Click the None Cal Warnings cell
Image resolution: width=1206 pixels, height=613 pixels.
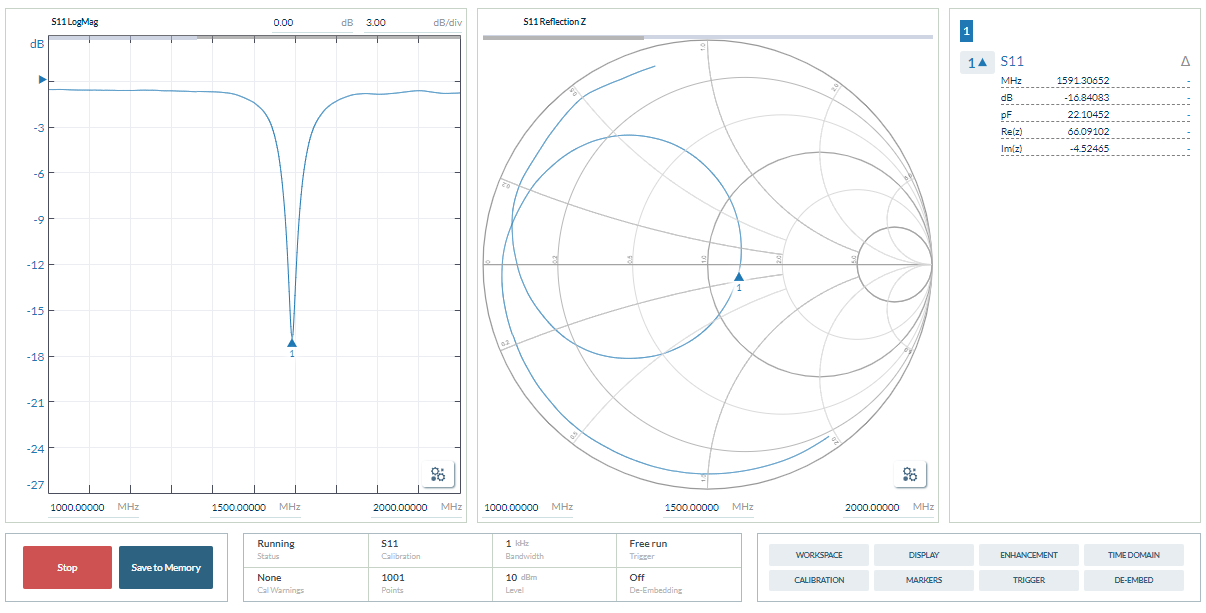[x=306, y=583]
